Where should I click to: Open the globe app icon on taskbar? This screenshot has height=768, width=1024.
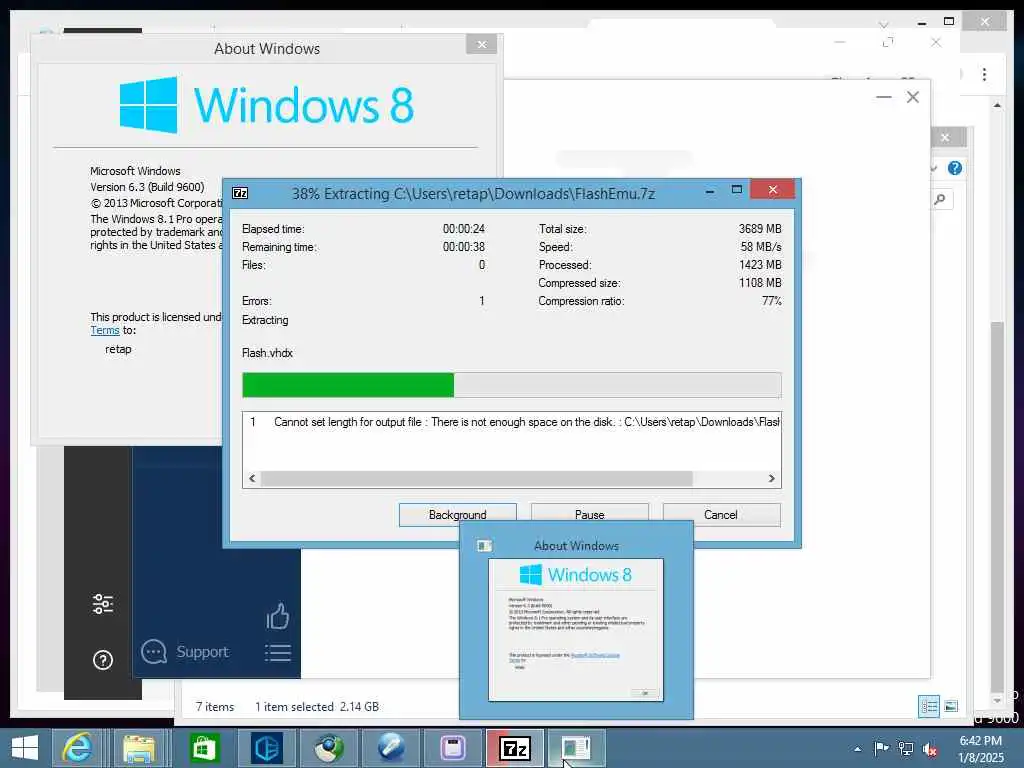(x=328, y=748)
